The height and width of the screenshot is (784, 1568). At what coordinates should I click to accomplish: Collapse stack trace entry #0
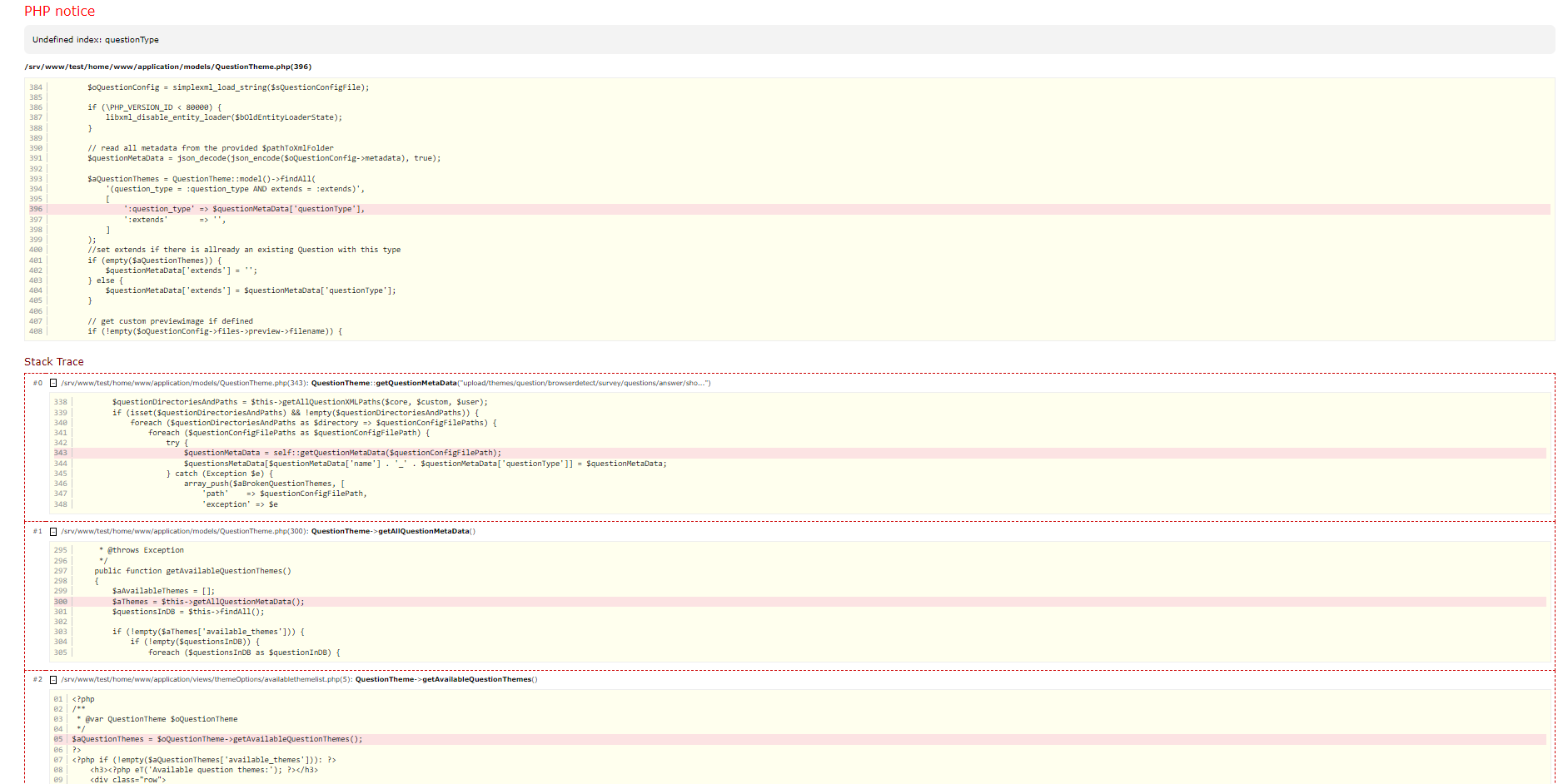[x=53, y=384]
